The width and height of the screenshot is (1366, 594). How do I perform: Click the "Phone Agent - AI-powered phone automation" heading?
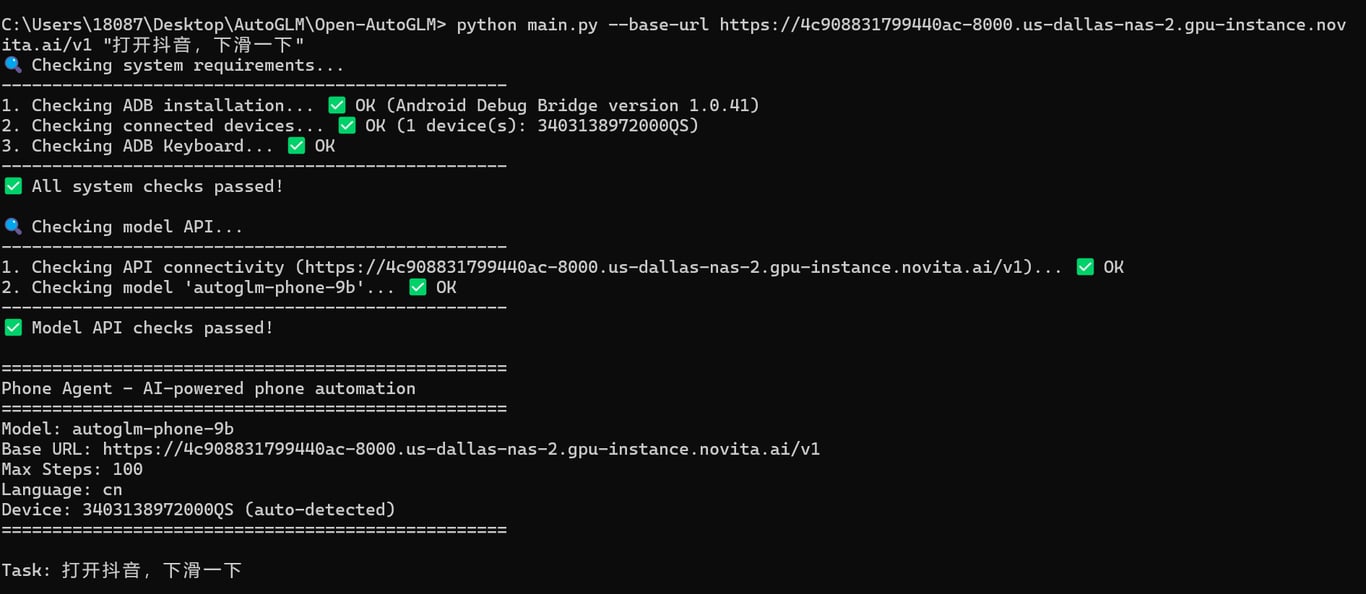click(x=208, y=389)
